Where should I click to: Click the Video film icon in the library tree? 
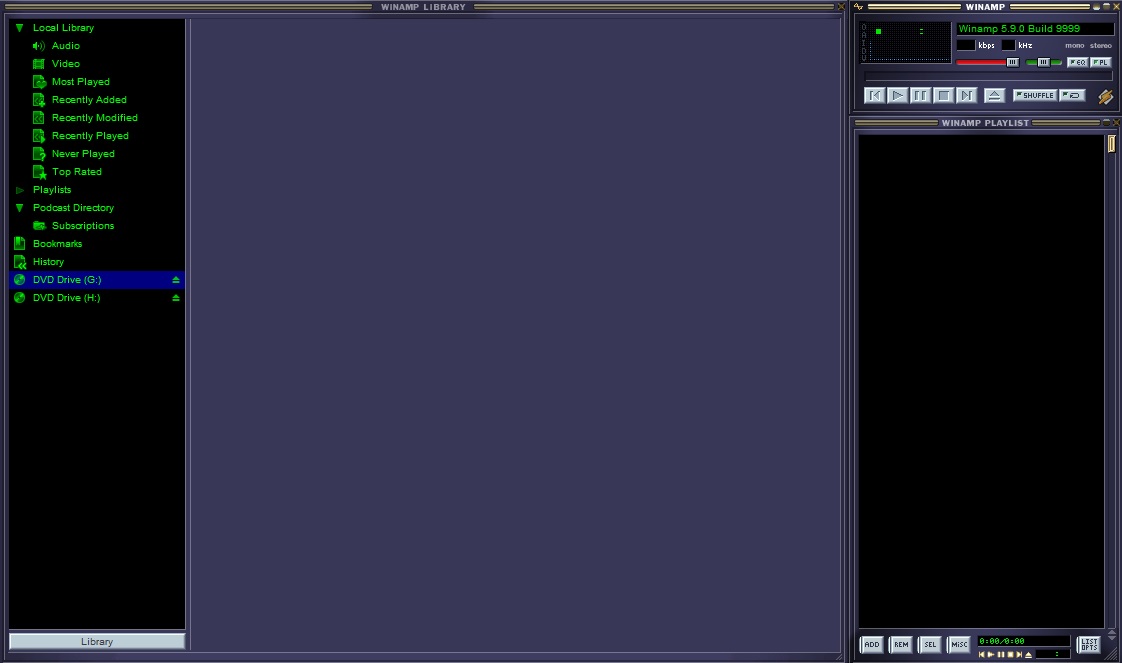39,64
